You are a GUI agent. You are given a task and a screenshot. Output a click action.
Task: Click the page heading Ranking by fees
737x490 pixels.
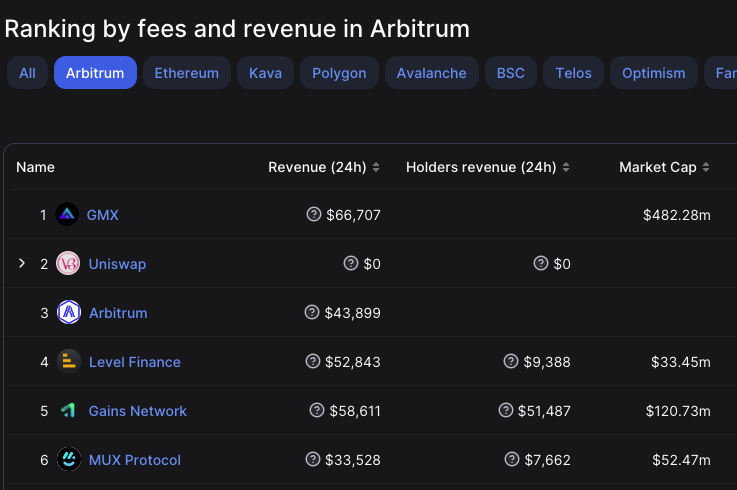[x=237, y=29]
